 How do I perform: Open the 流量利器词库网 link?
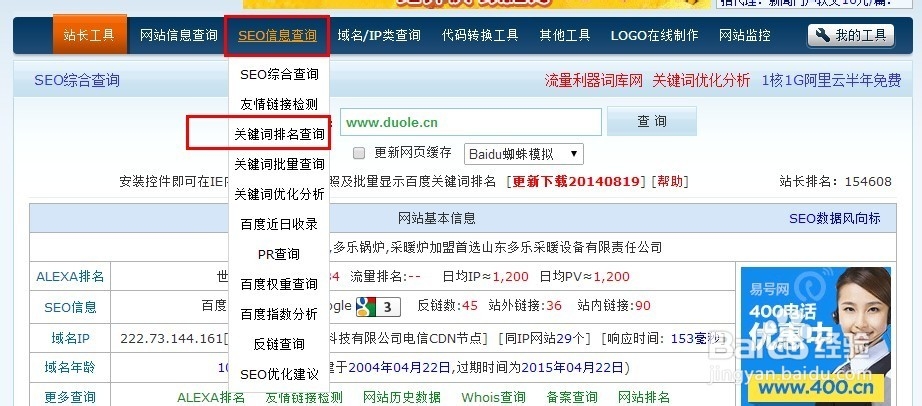point(593,81)
